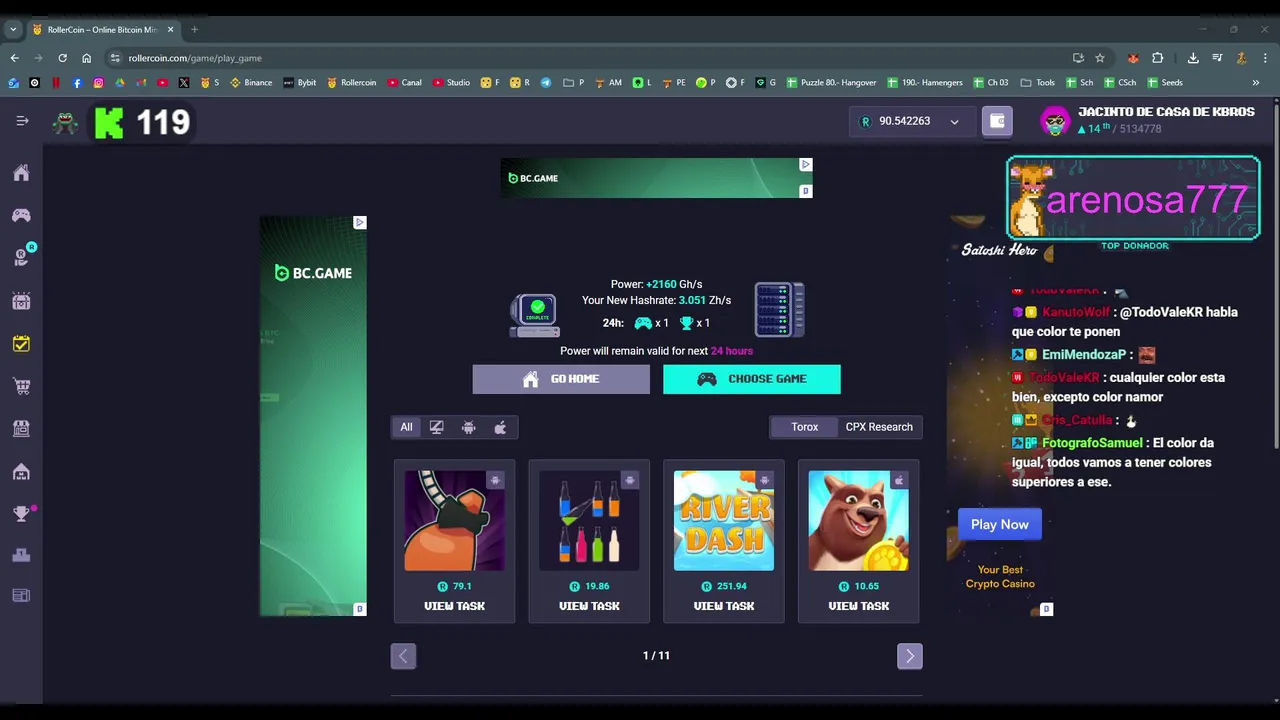Viewport: 1280px width, 720px height.
Task: Open the X (Twitter) bookmark icon
Action: coord(184,83)
